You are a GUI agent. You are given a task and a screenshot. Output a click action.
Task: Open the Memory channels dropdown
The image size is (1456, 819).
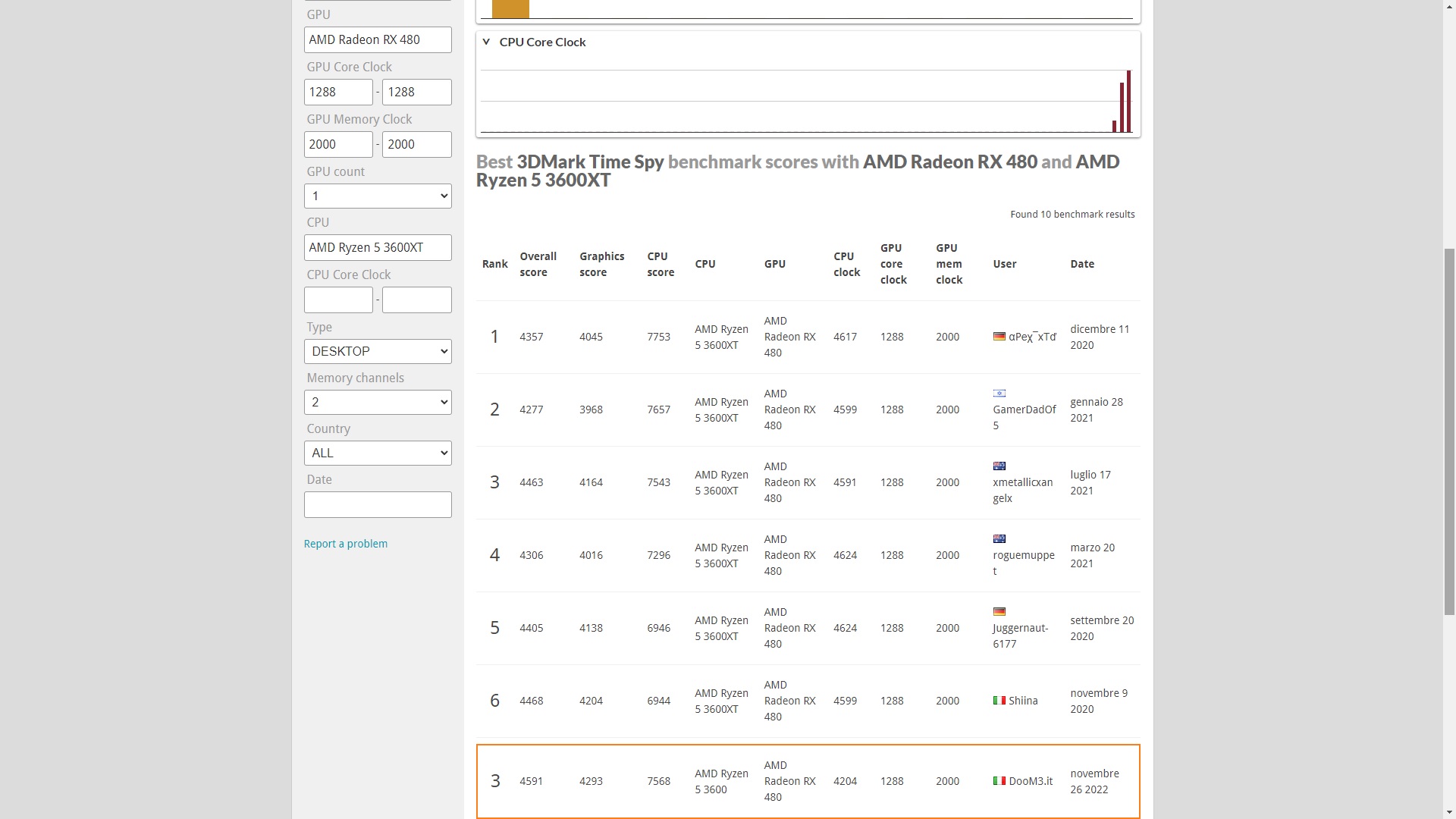[x=378, y=403]
